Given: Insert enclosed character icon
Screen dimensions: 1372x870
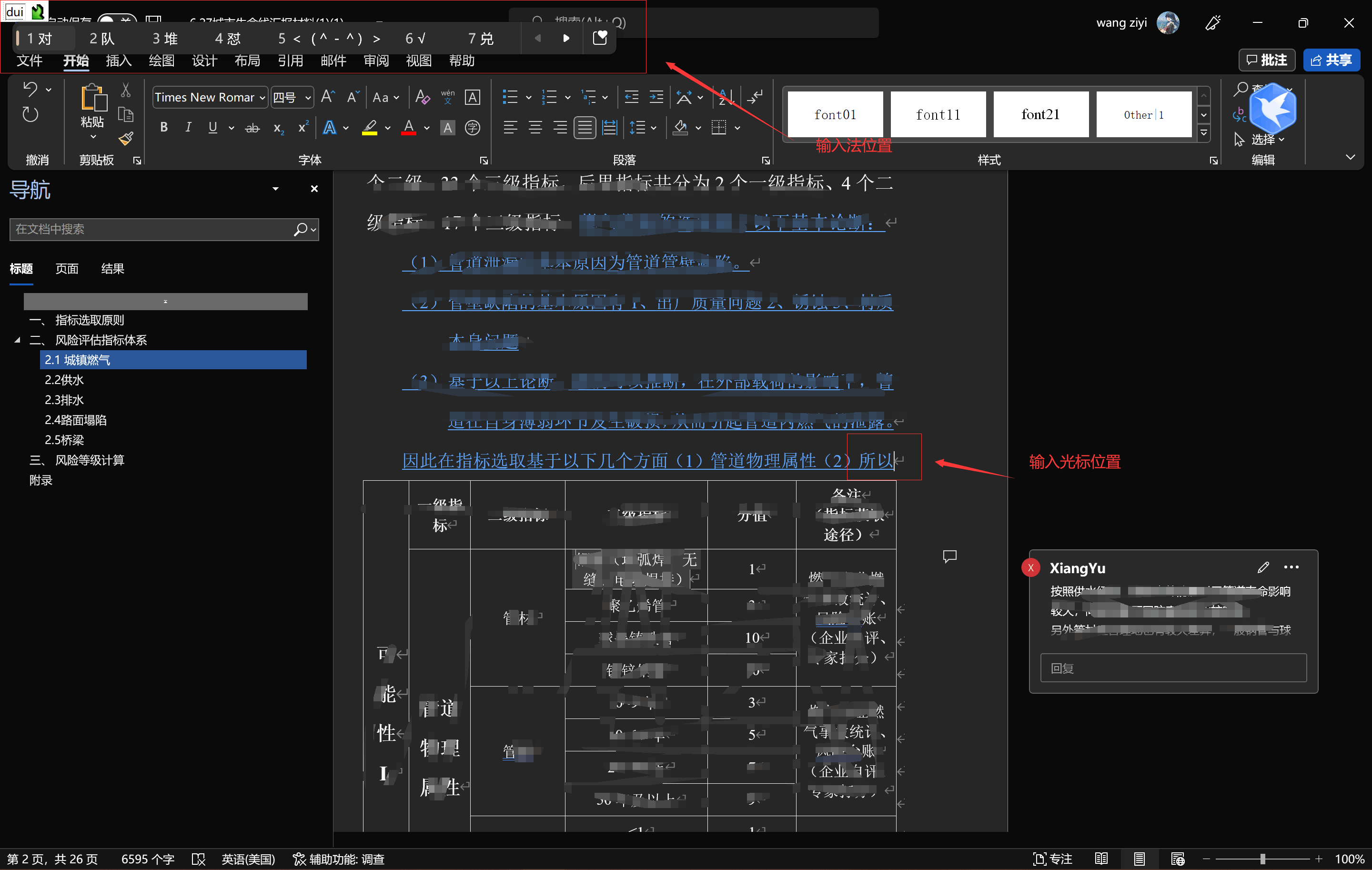Looking at the screenshot, I should click(472, 128).
